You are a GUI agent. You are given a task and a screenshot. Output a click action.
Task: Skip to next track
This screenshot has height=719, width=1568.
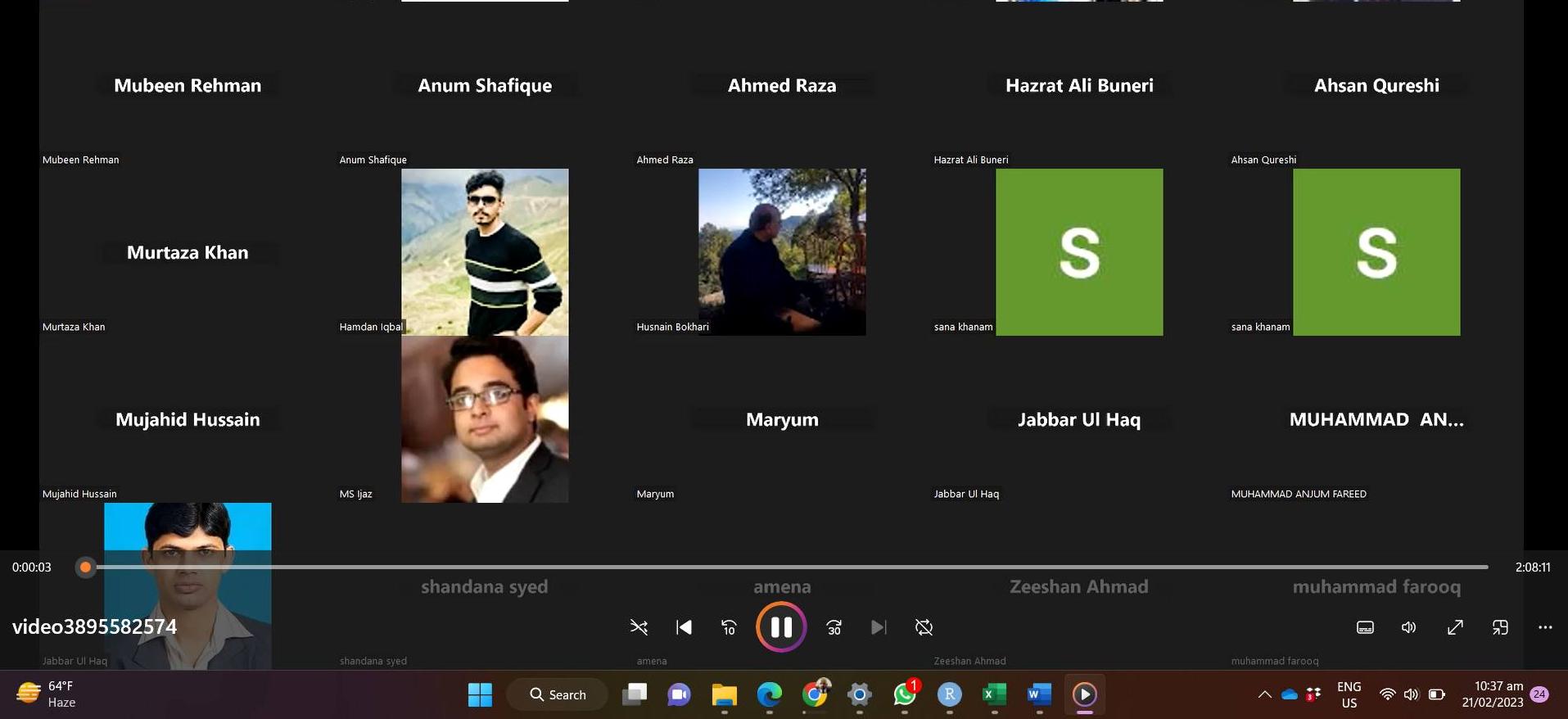click(x=879, y=627)
